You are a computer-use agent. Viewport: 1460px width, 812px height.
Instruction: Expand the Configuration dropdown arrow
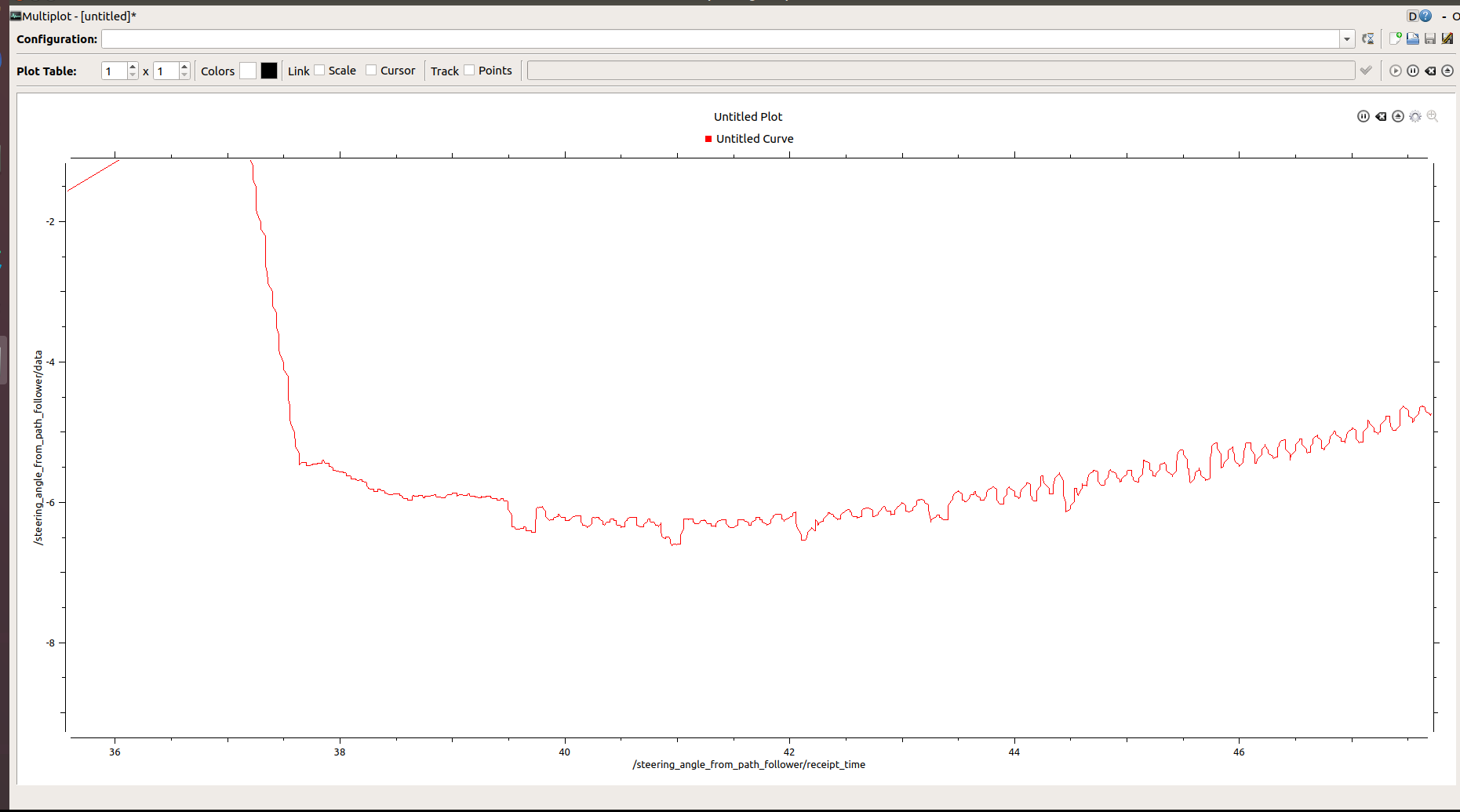click(1347, 39)
